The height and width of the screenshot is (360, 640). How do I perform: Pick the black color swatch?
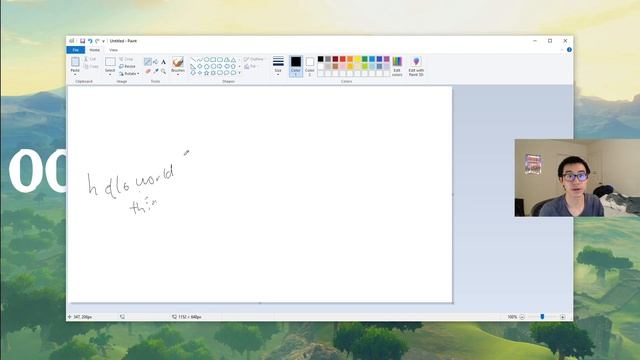click(x=320, y=59)
